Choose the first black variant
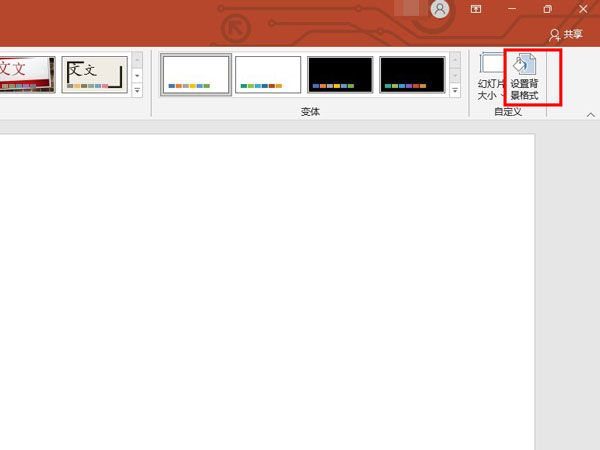The image size is (600, 450). click(x=340, y=74)
